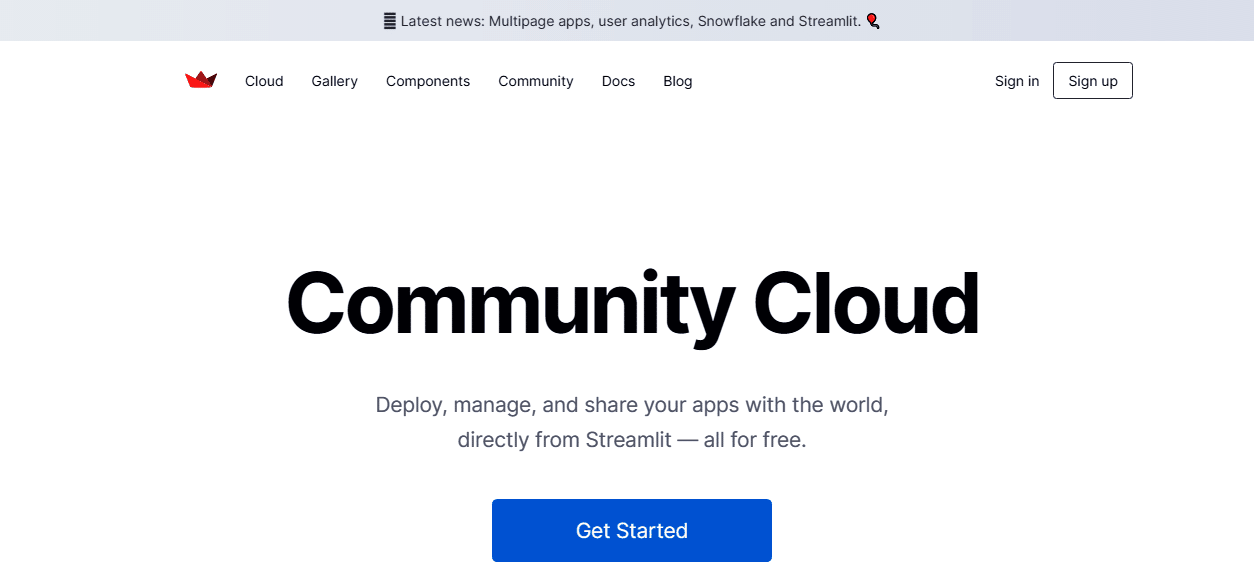Open the Components nav link
Viewport: 1254px width, 572px height.
(x=428, y=81)
